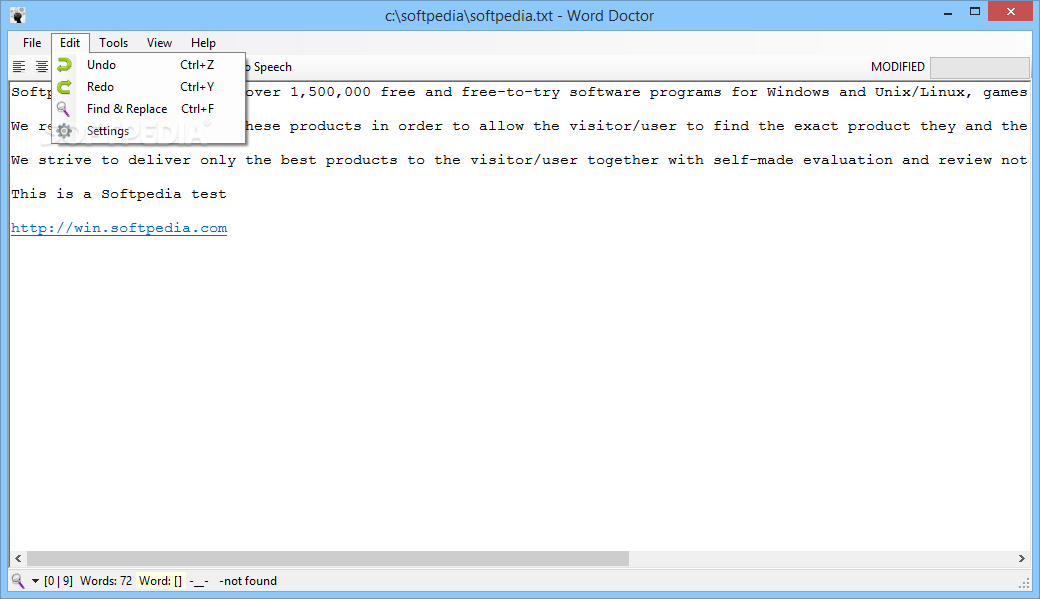
Task: Click the '1,500,000' text in first line
Action: [x=330, y=92]
